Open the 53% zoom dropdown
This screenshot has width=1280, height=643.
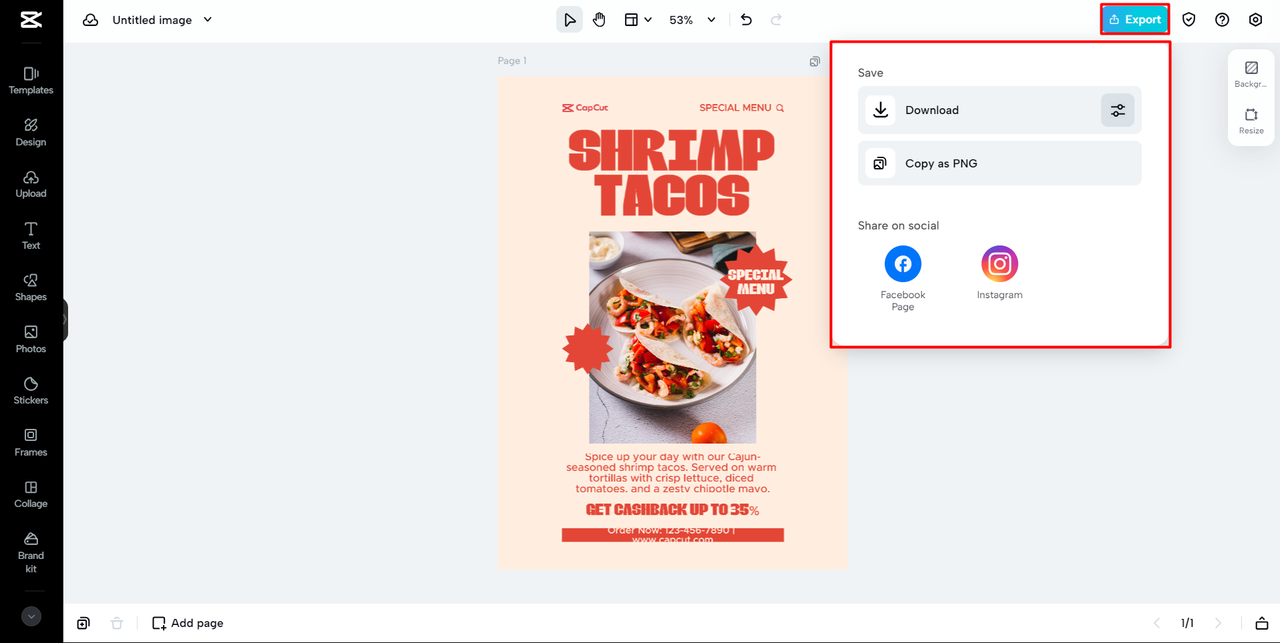click(x=692, y=20)
